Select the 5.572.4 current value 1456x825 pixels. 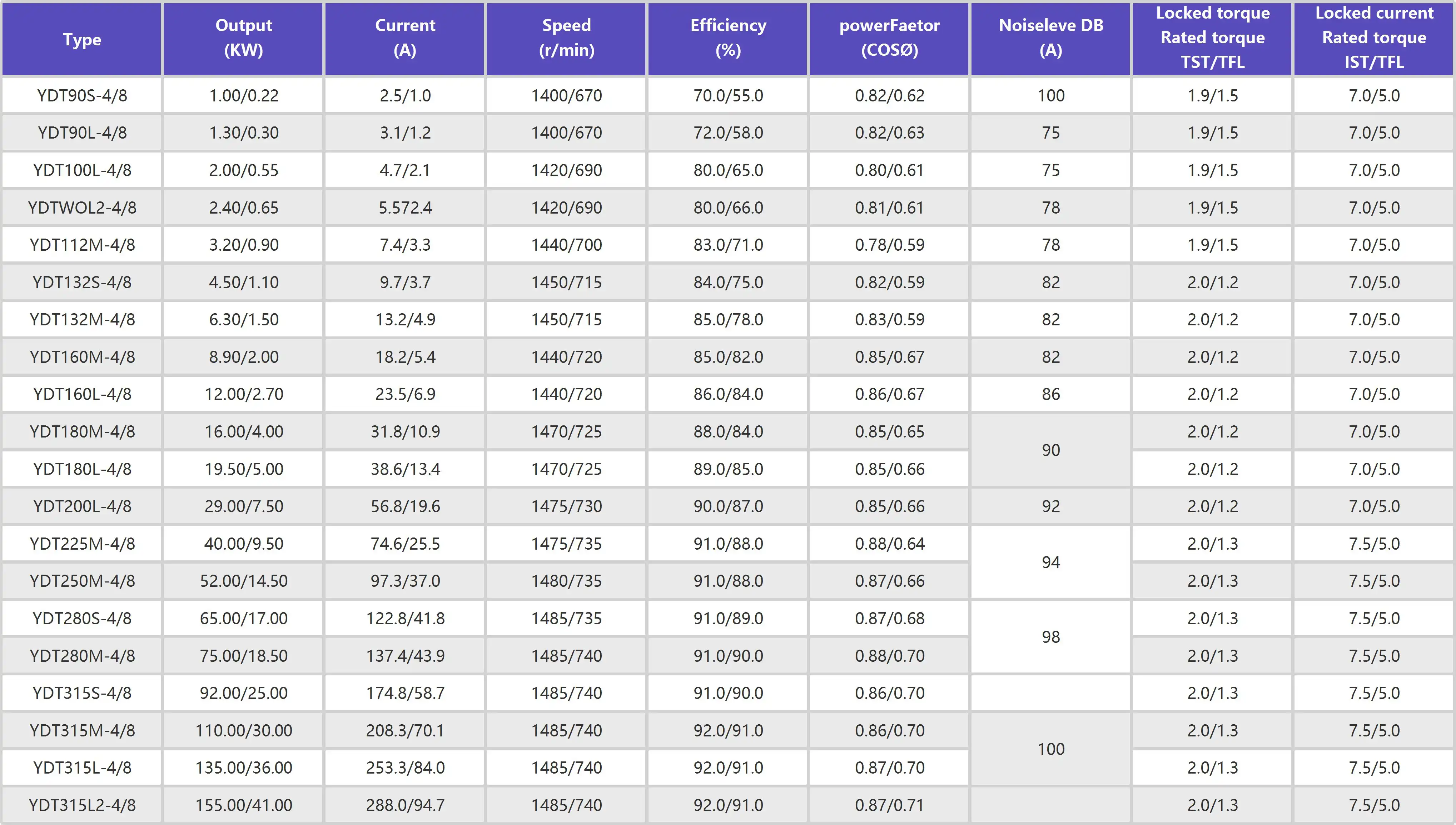405,207
